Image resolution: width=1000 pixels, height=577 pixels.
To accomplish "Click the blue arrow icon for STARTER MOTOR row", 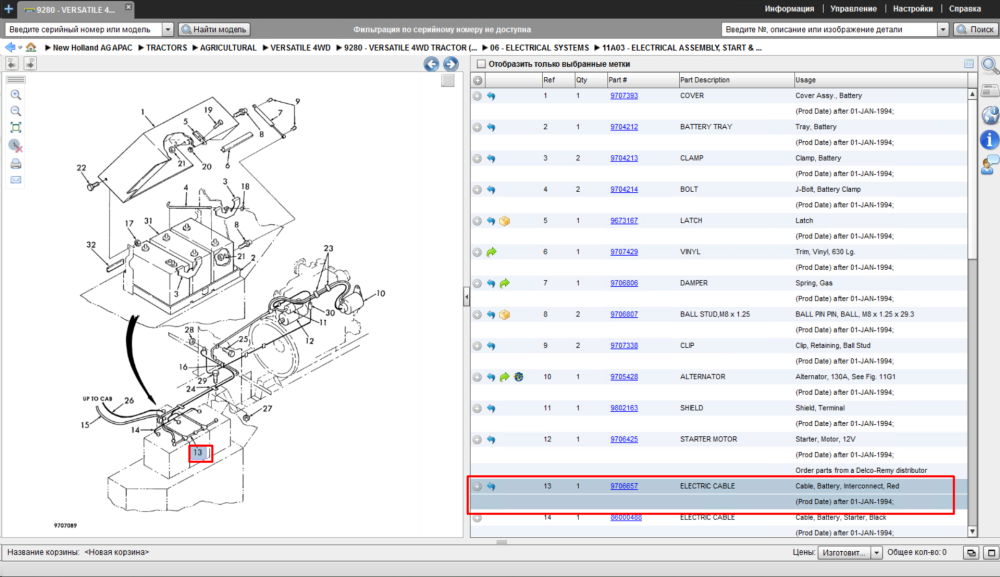I will tap(491, 439).
